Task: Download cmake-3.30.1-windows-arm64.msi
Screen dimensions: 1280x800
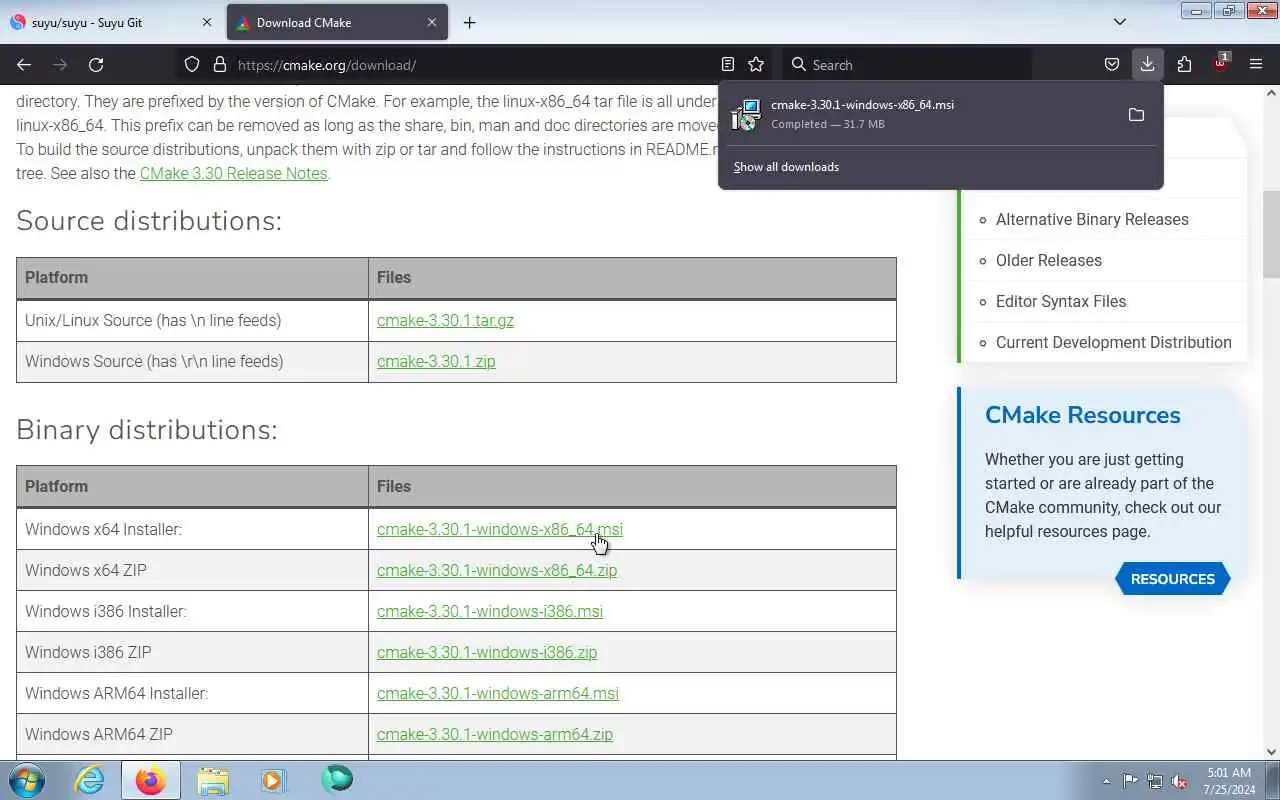Action: [497, 693]
